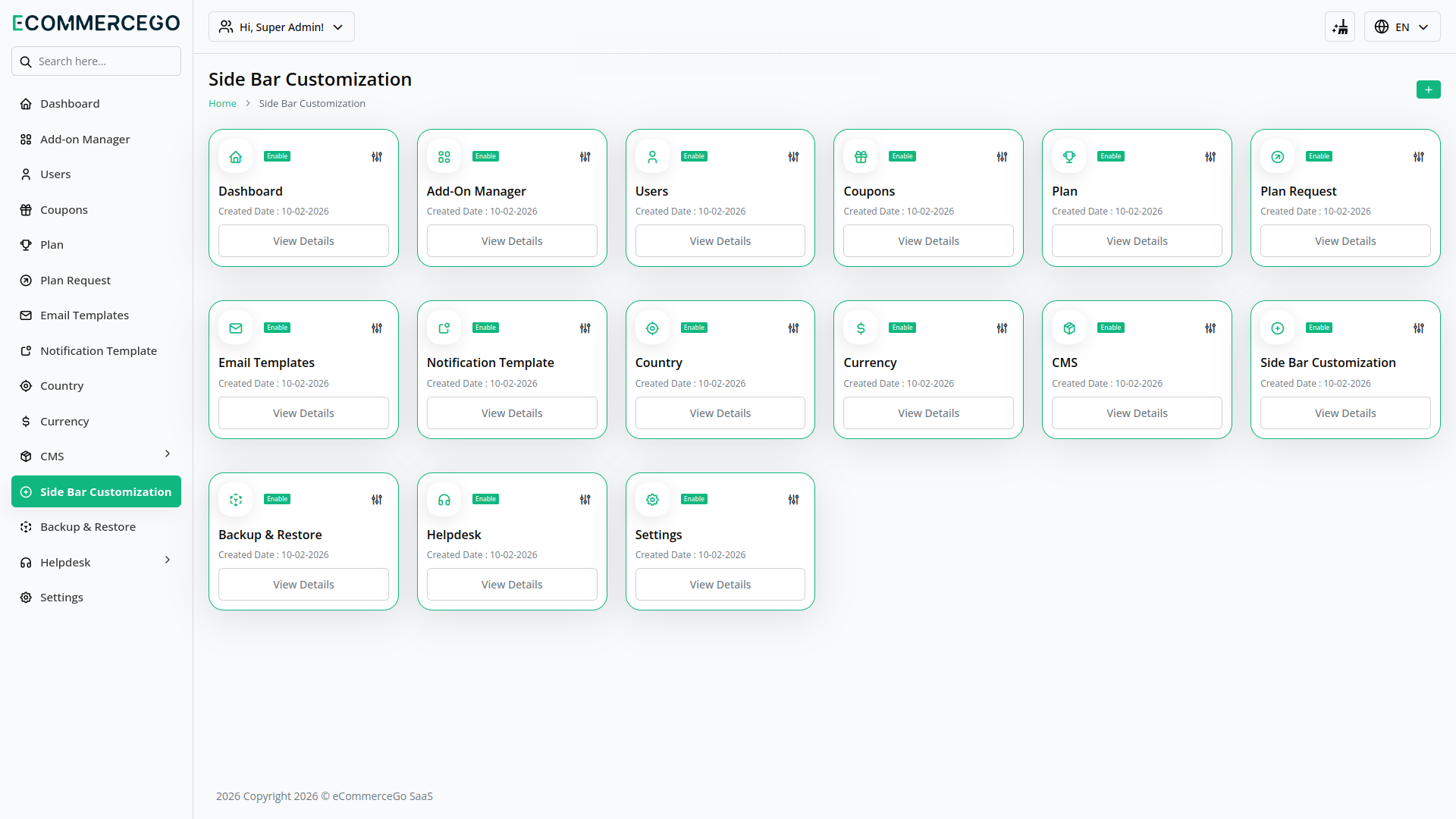Expand the CMS sidebar submenu arrow

[x=168, y=453]
